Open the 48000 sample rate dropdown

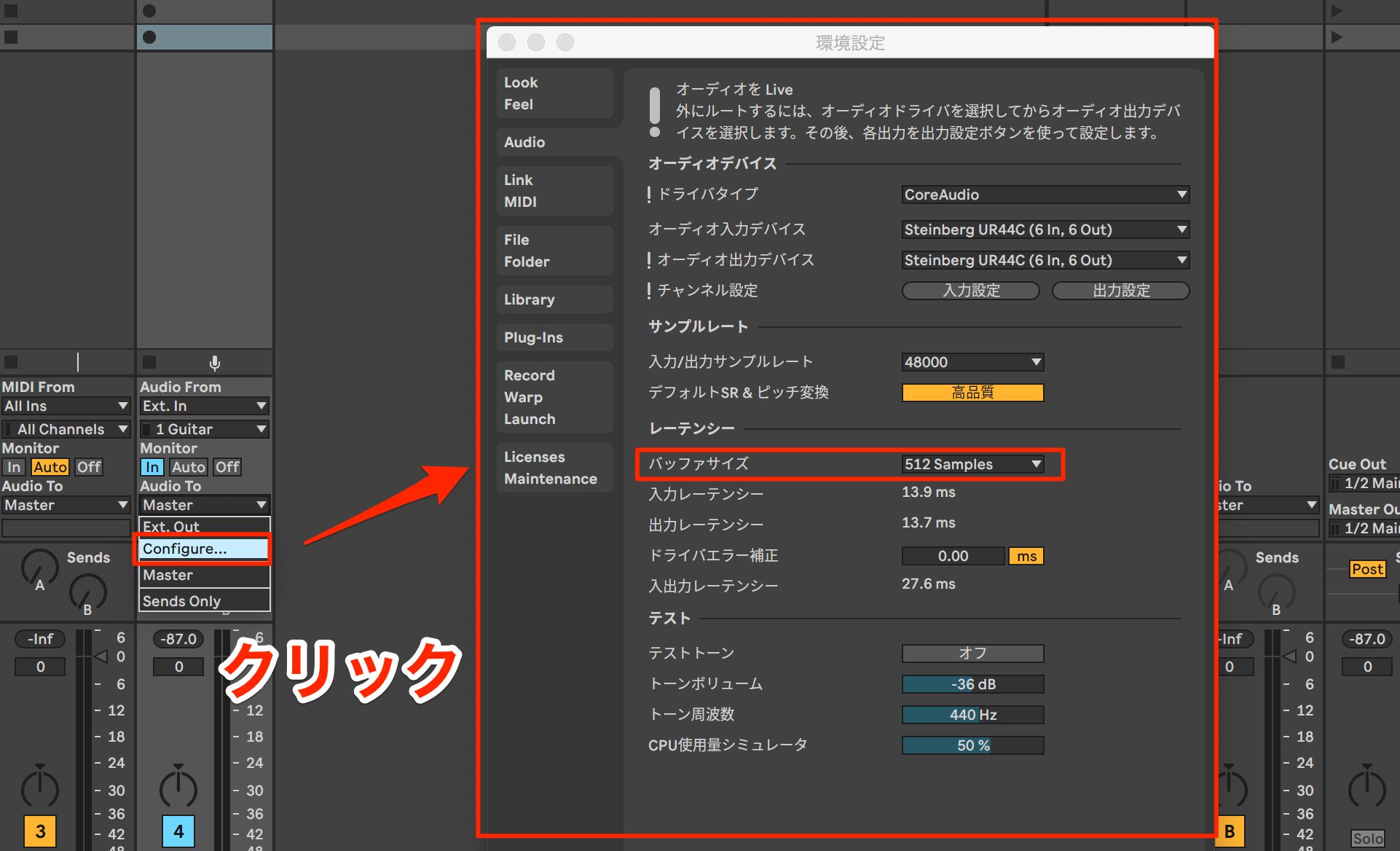click(x=972, y=362)
